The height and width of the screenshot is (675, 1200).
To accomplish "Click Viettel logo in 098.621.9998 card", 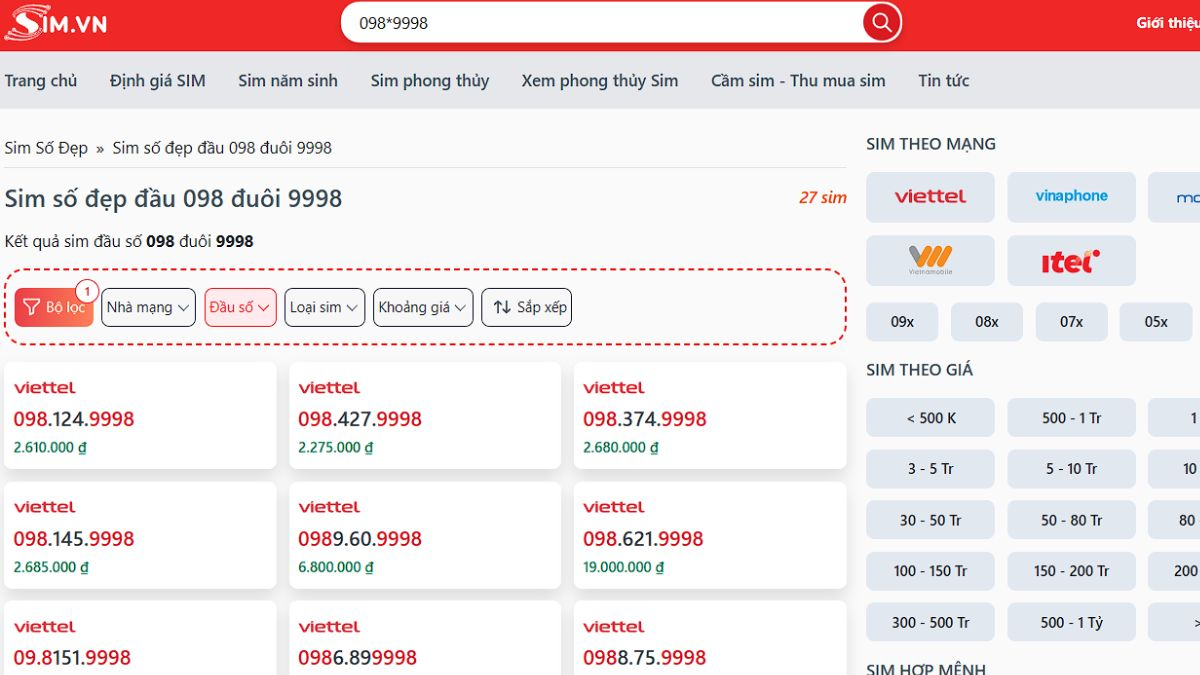I will pos(614,508).
